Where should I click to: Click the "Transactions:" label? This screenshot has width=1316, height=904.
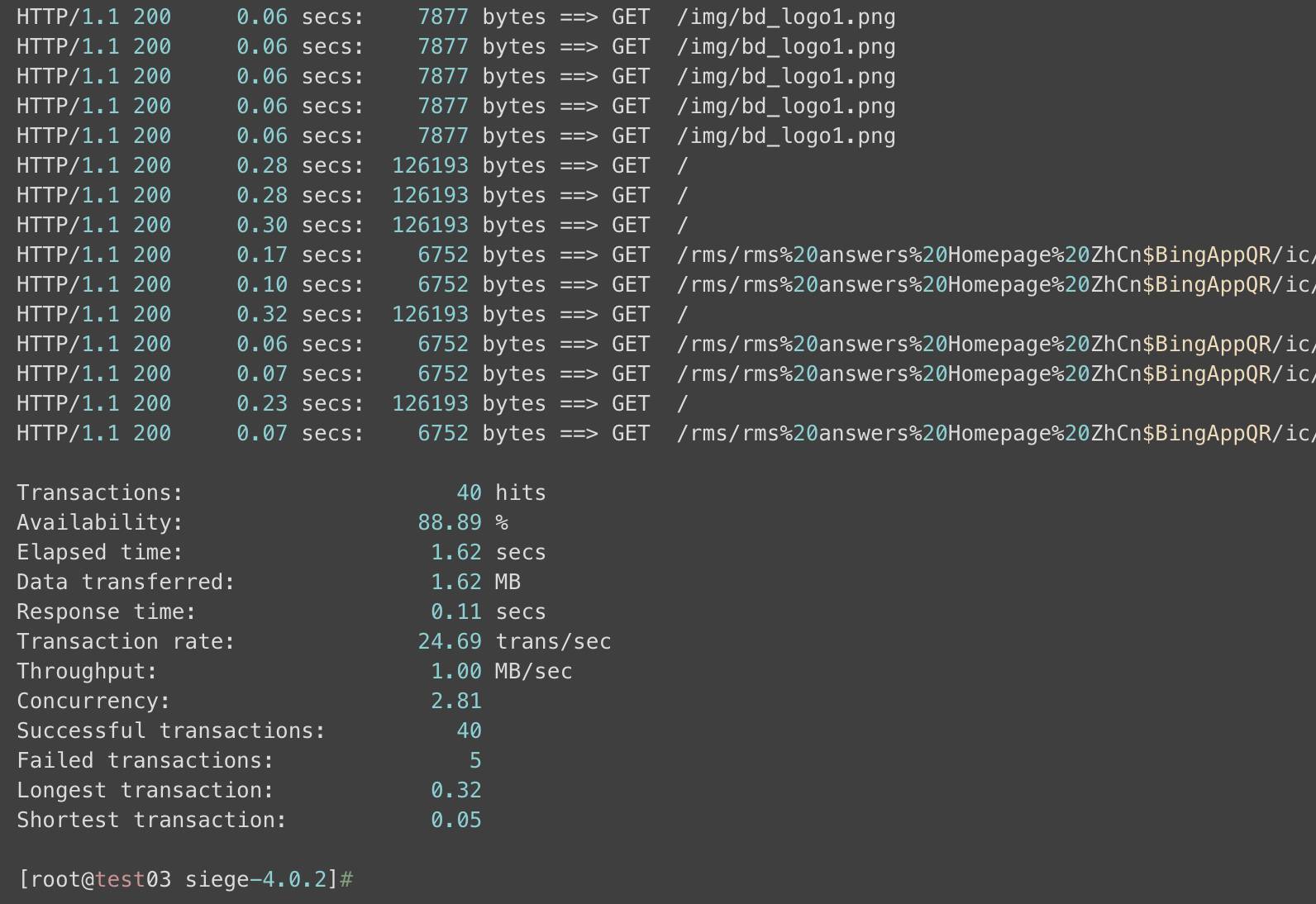tap(100, 492)
